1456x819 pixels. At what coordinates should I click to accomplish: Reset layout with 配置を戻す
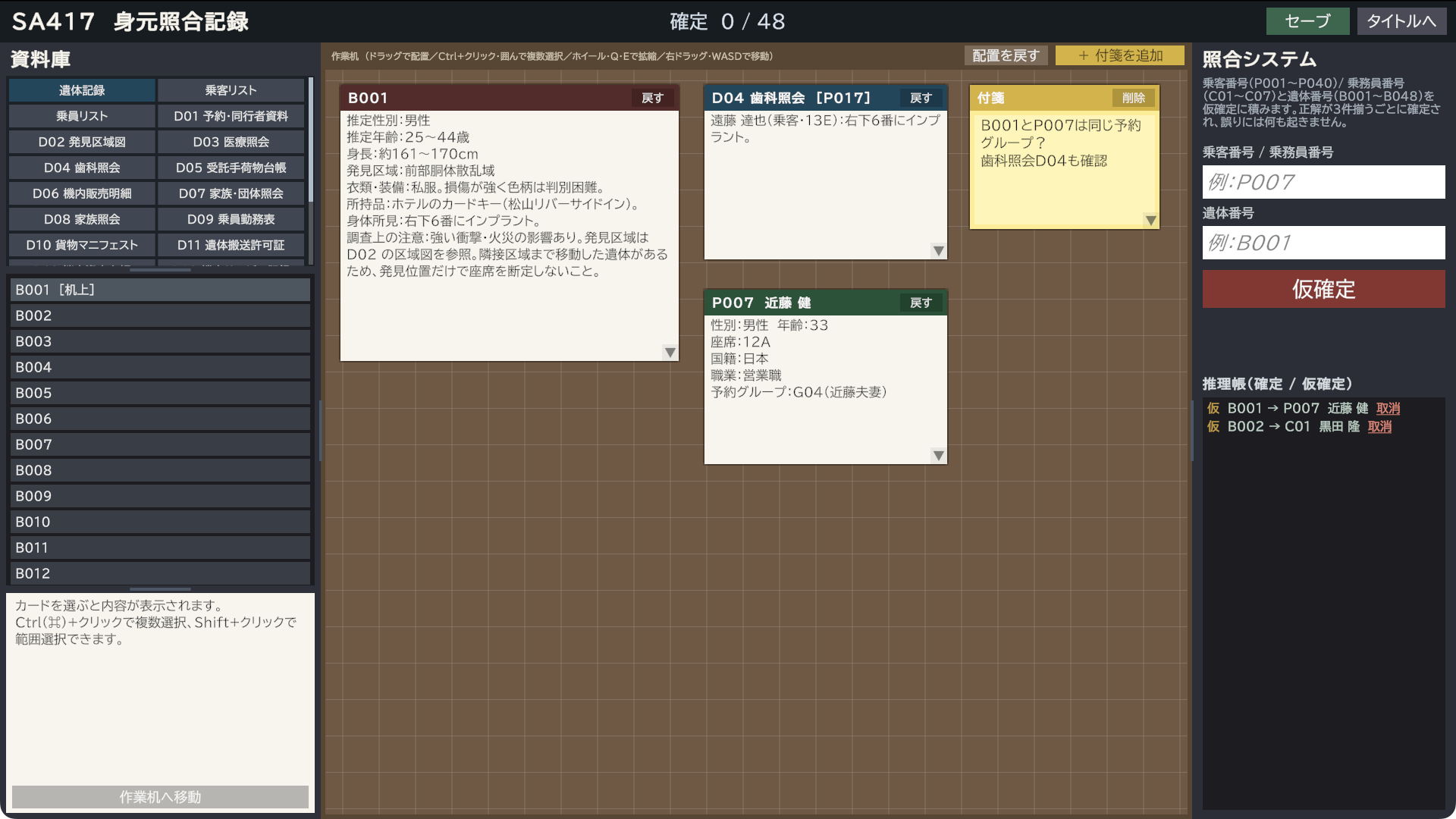click(1006, 55)
